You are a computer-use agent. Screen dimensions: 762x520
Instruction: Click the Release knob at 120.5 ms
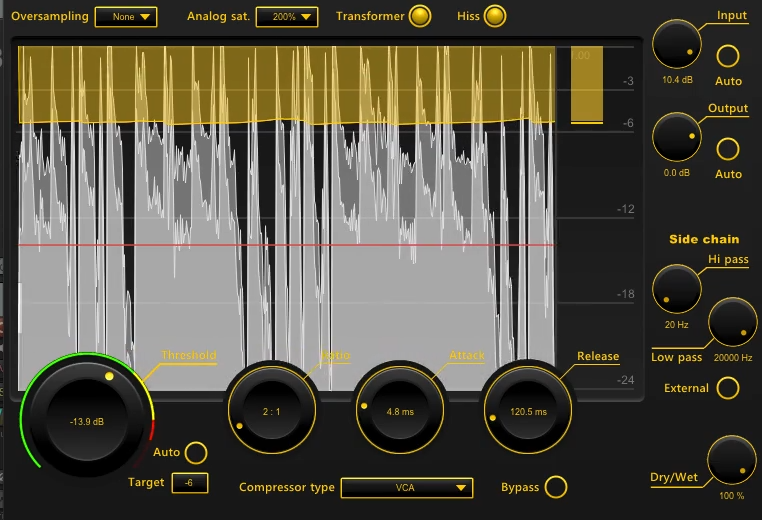tap(527, 411)
